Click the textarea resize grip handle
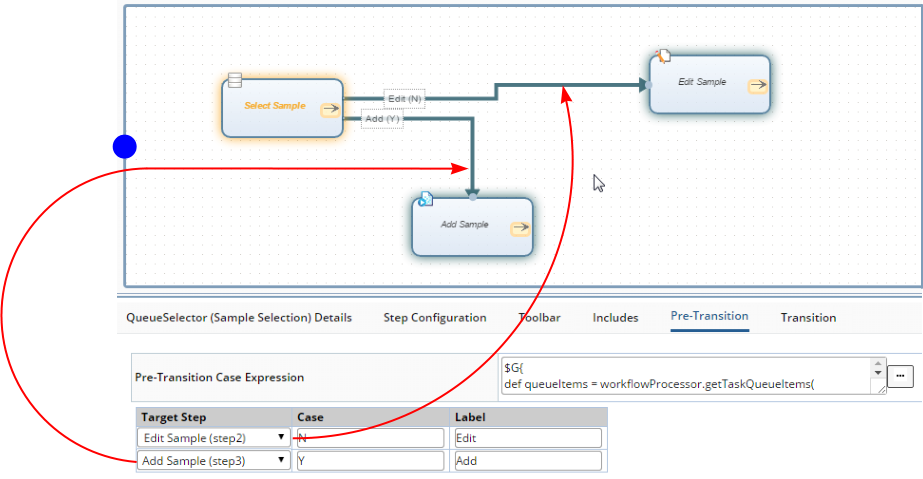Screen dimensions: 923x479 (x=881, y=389)
